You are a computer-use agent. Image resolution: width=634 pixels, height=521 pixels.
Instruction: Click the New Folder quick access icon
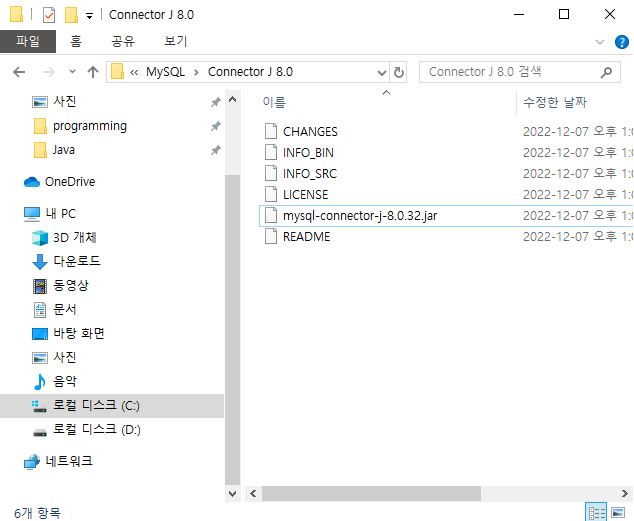click(x=71, y=15)
